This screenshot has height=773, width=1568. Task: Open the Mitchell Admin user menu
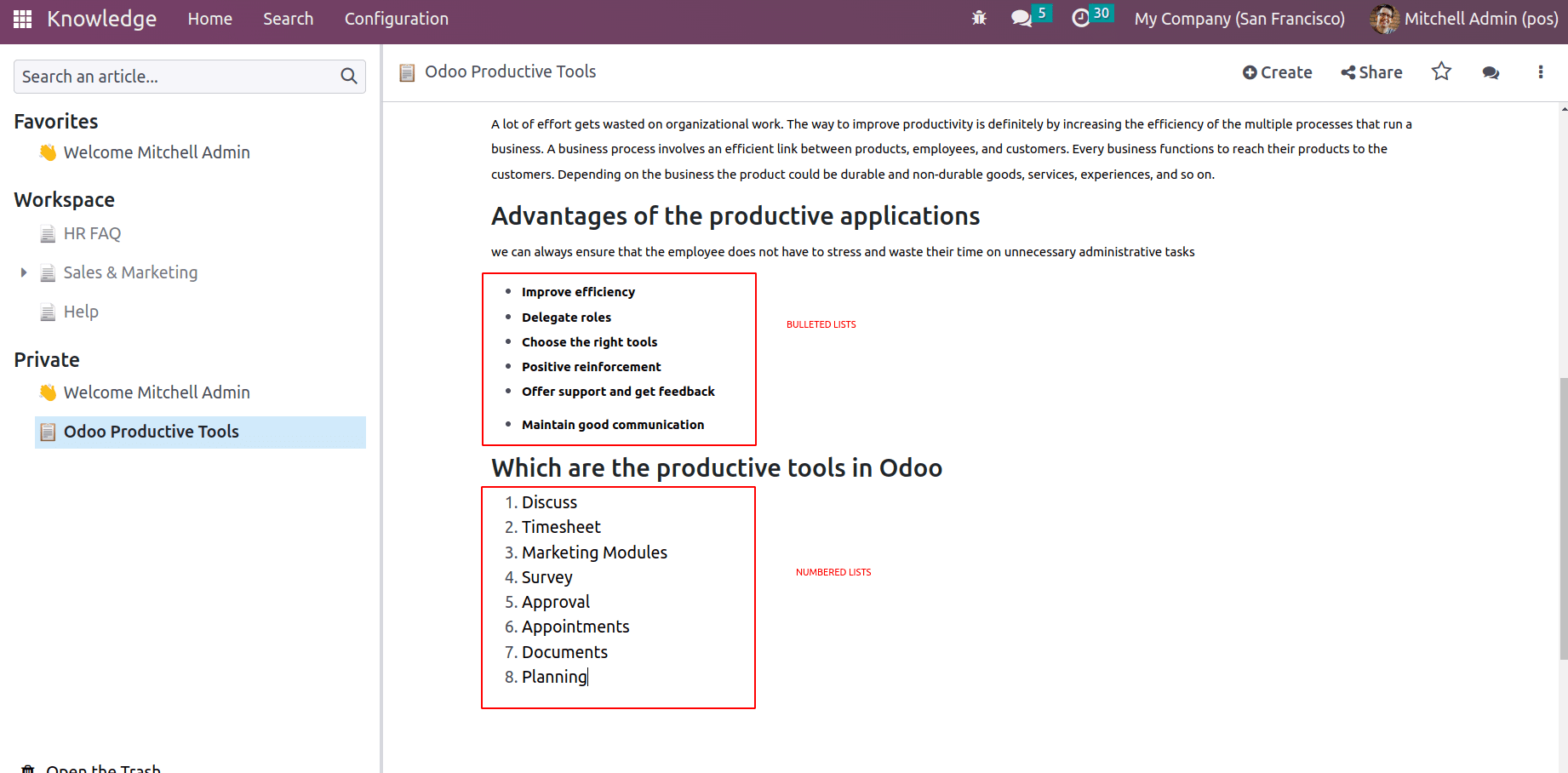click(x=1464, y=19)
